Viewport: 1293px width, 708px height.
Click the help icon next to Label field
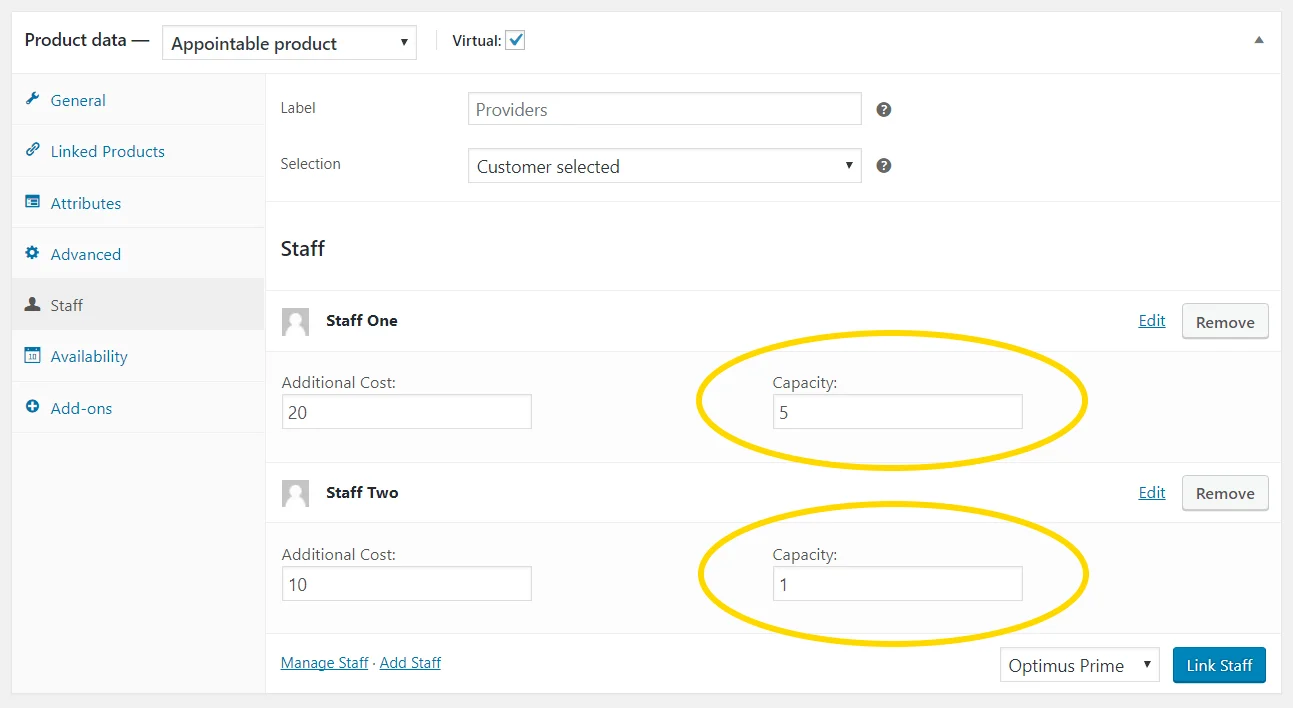click(x=883, y=109)
